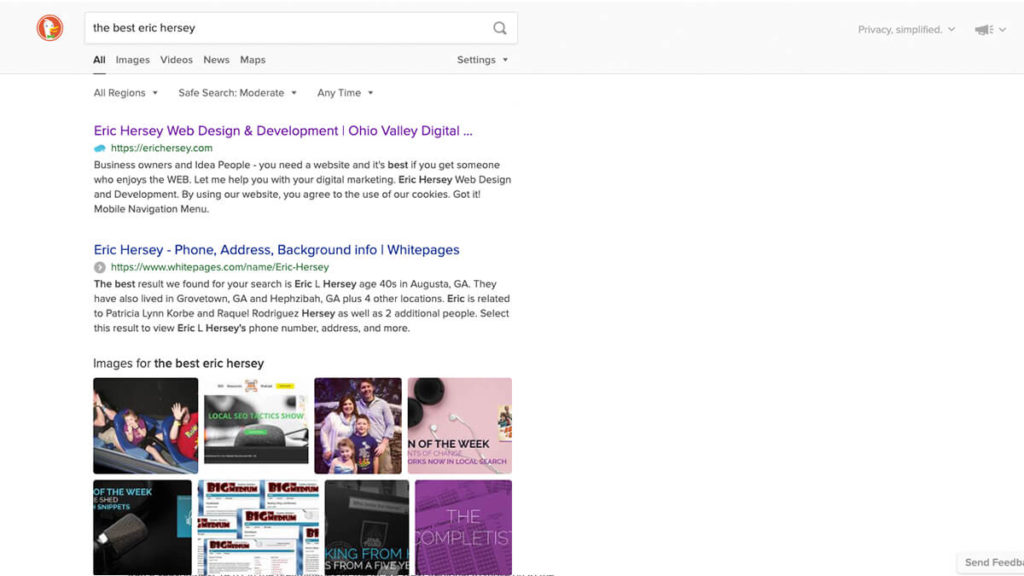Click the Whitepages result favicon icon
This screenshot has height=576, width=1024.
pyautogui.click(x=99, y=267)
